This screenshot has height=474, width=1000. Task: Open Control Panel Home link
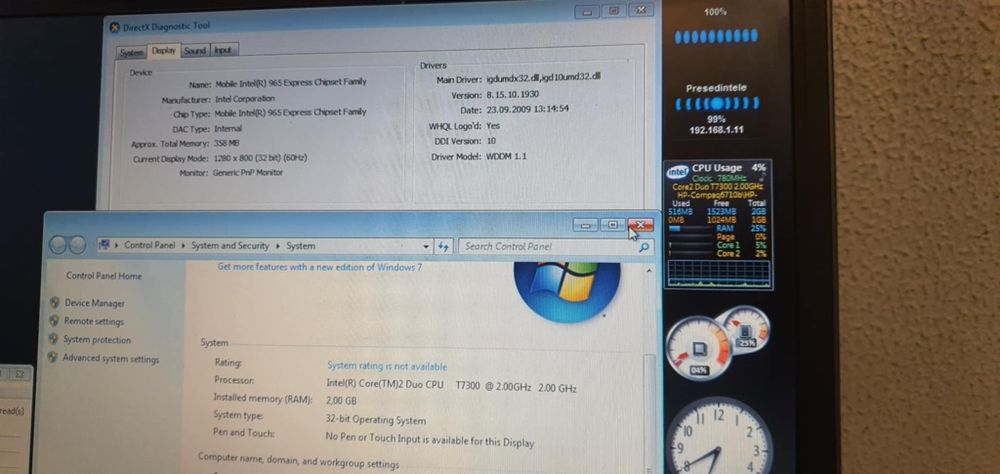click(x=104, y=276)
